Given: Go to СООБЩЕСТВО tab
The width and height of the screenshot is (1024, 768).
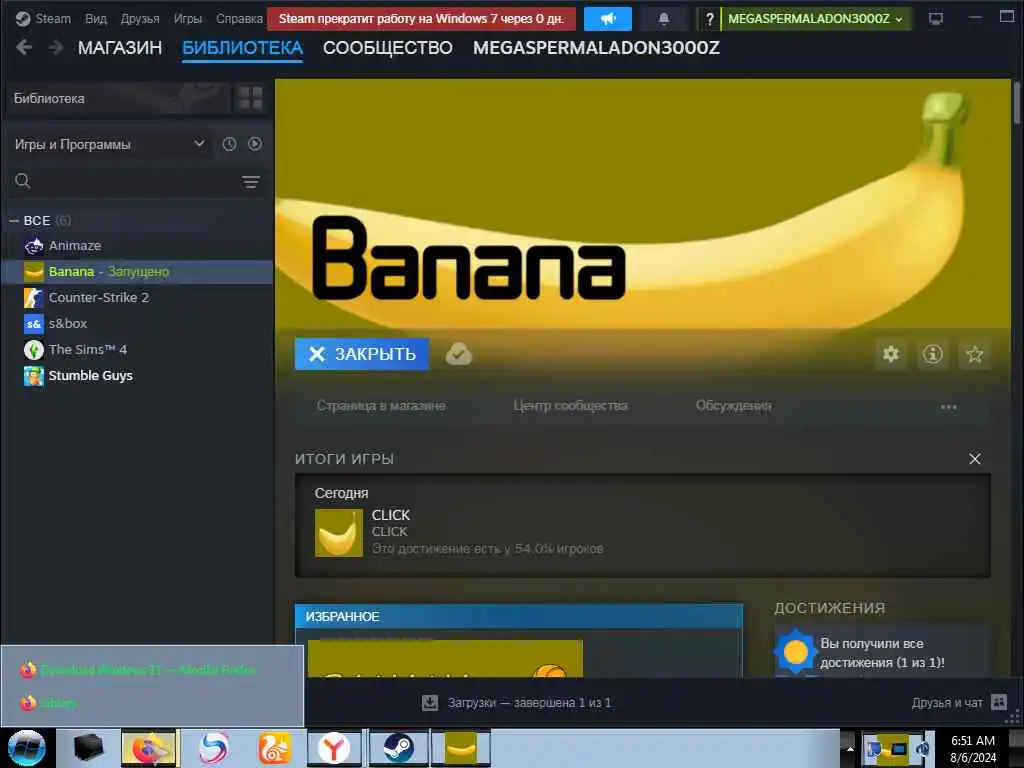Looking at the screenshot, I should point(387,48).
